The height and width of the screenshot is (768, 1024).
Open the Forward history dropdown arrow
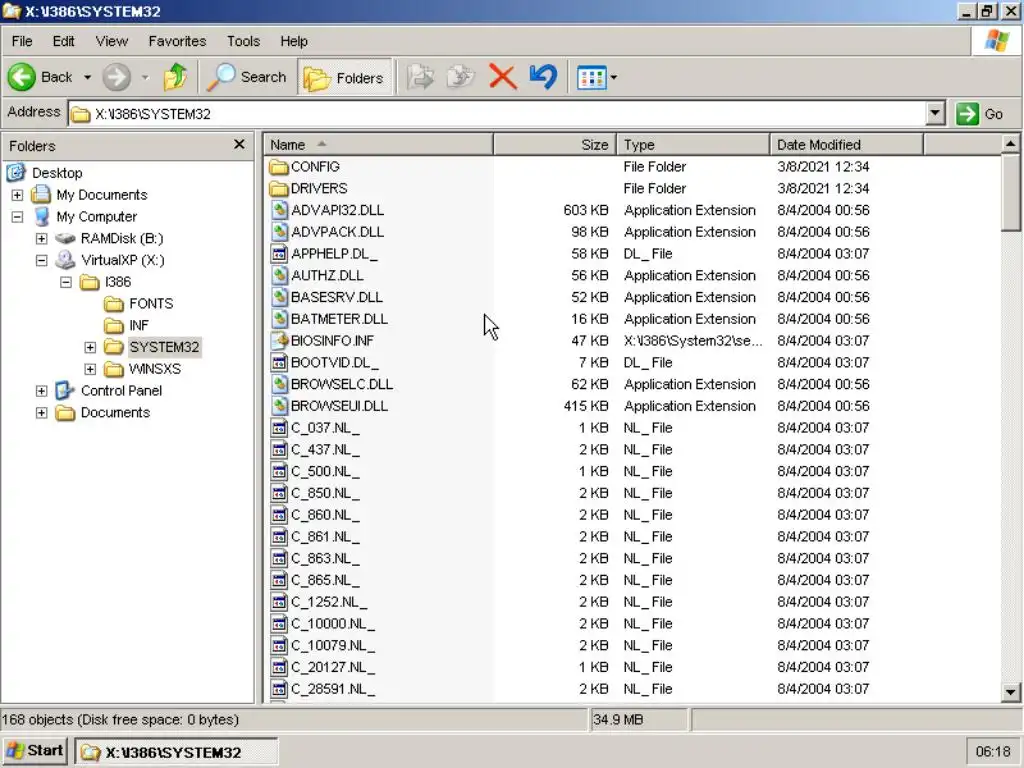click(x=145, y=77)
